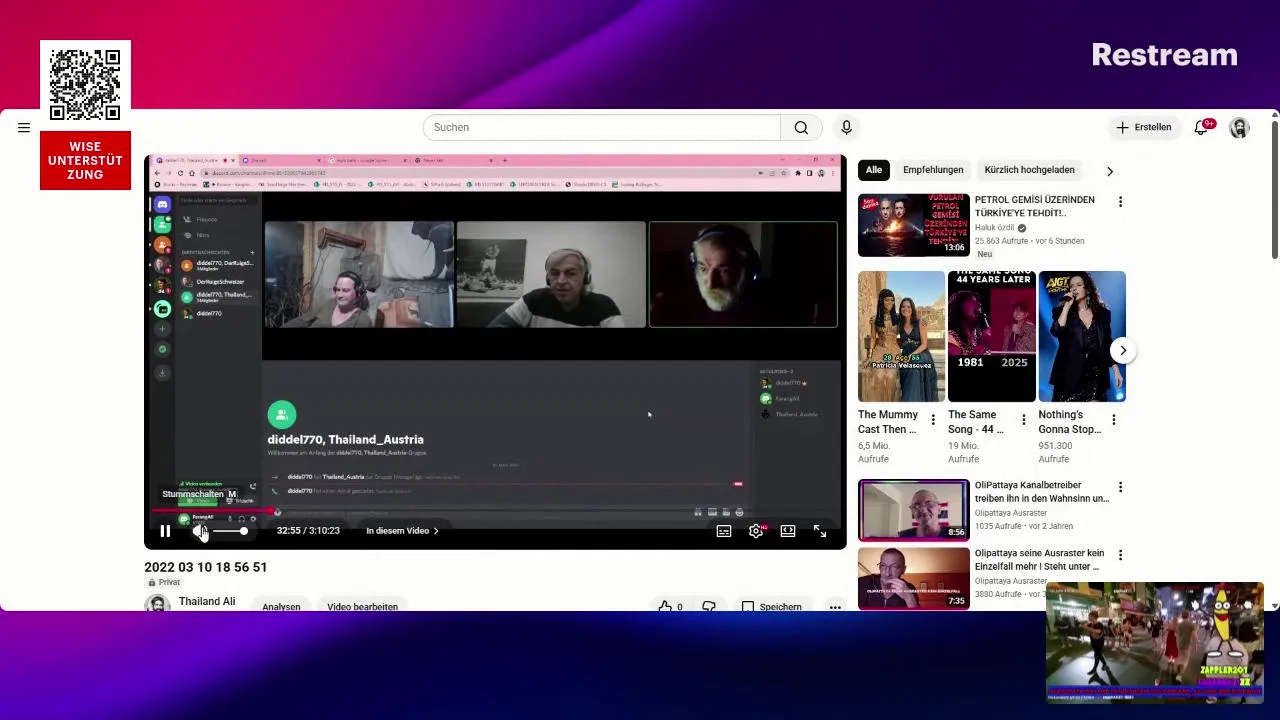Click the ZAPPLER201 overlay video thumbnail
Image resolution: width=1280 pixels, height=720 pixels.
tap(1154, 642)
